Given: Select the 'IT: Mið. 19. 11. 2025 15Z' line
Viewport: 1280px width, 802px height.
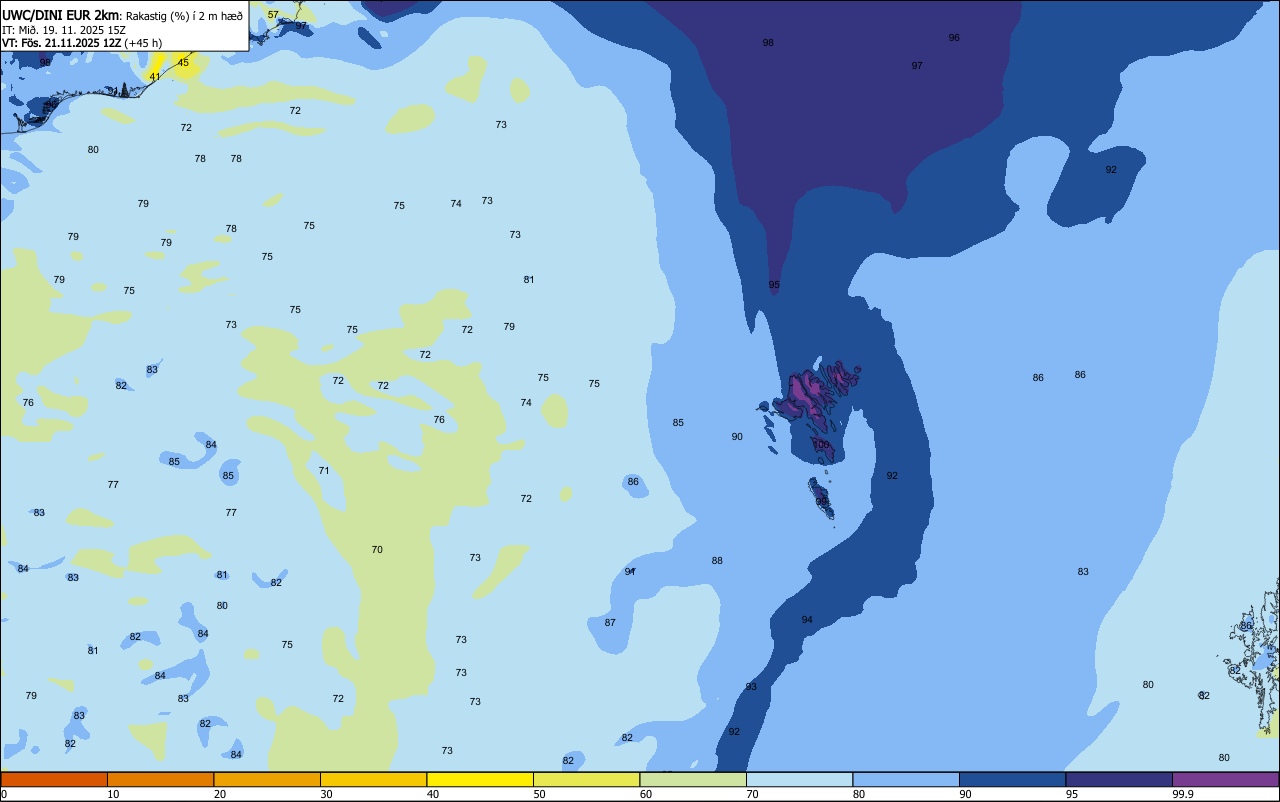Looking at the screenshot, I should (x=64, y=30).
